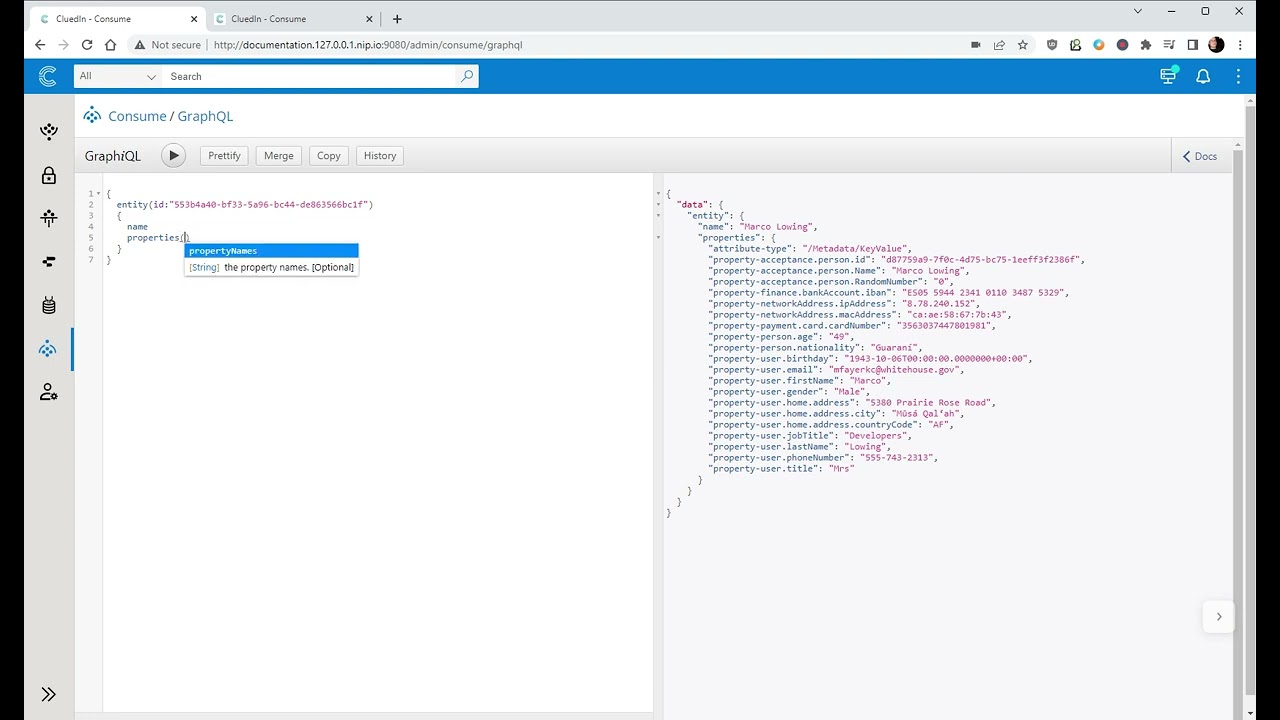Viewport: 1280px width, 720px height.
Task: Open the padlock governance sidebar icon
Action: point(48,176)
